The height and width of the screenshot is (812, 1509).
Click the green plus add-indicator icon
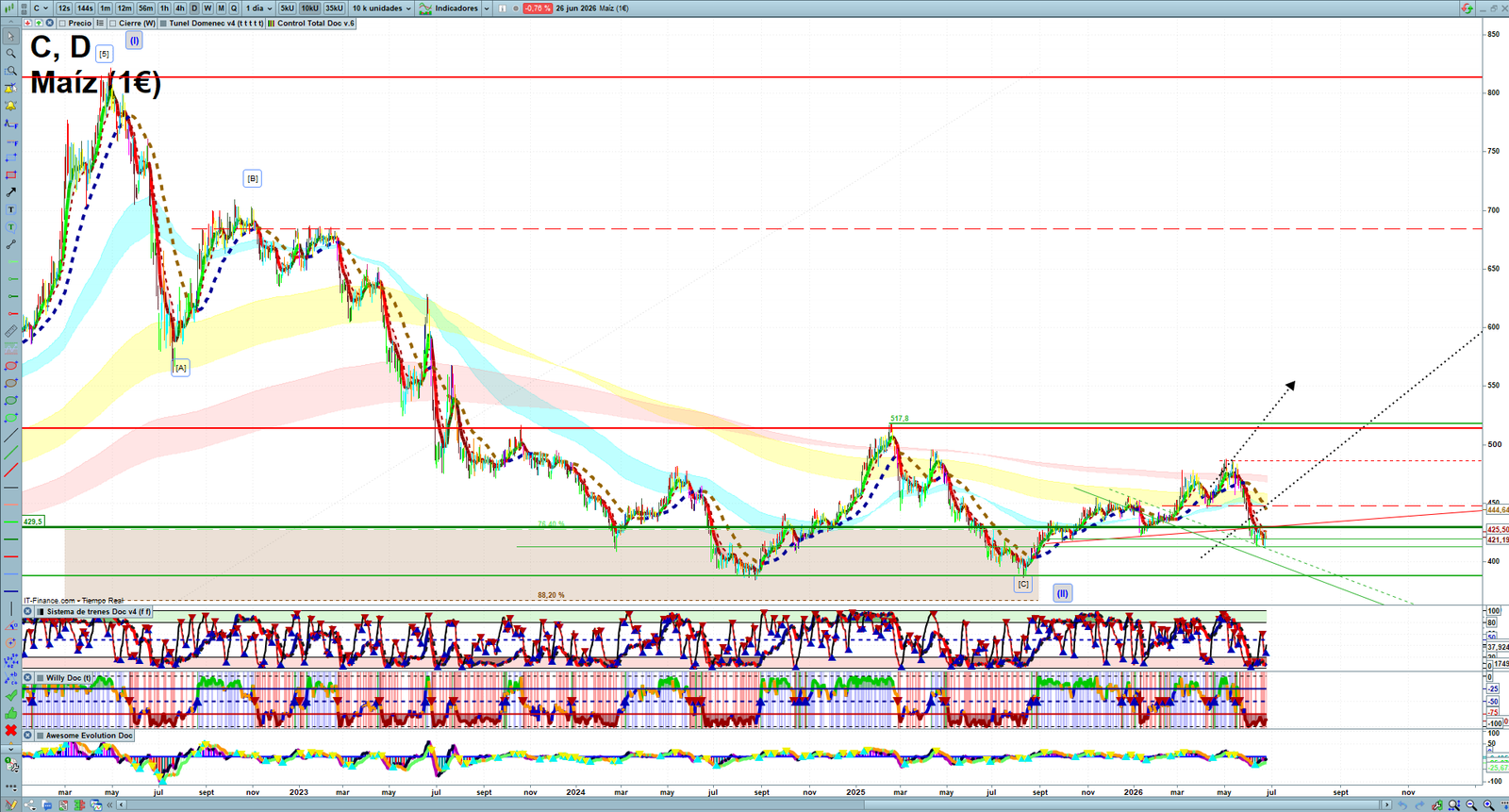(x=39, y=23)
